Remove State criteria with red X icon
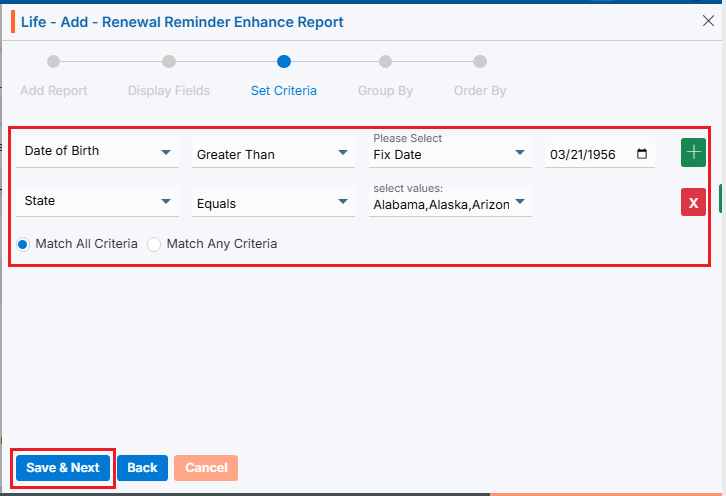Image resolution: width=726 pixels, height=496 pixels. [693, 202]
